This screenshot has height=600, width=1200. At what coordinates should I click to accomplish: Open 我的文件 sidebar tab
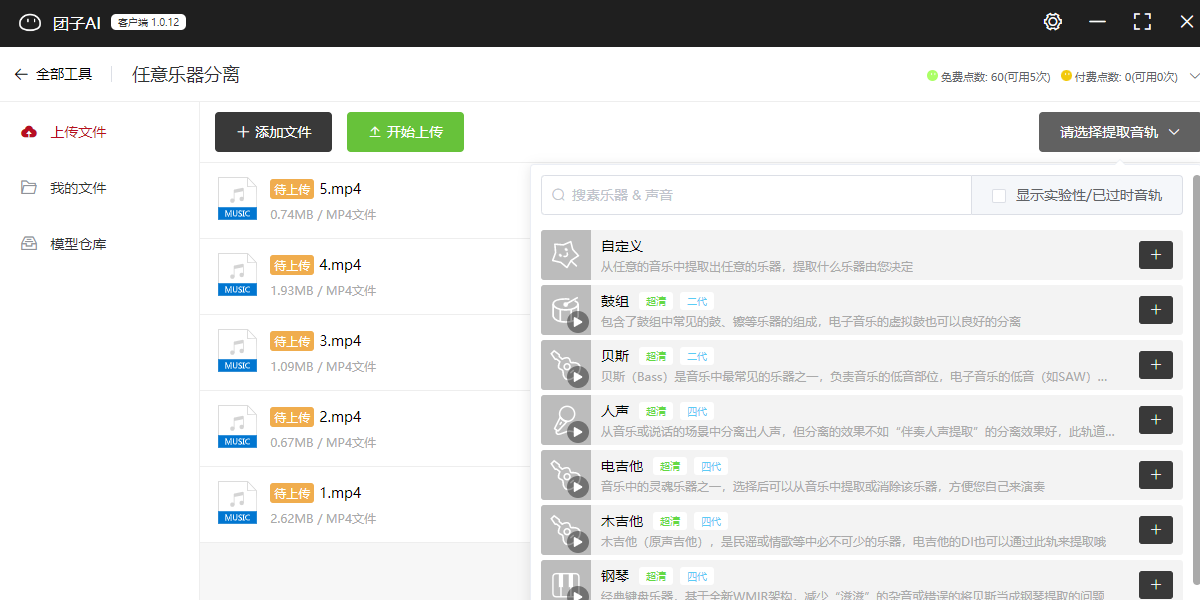[x=78, y=188]
